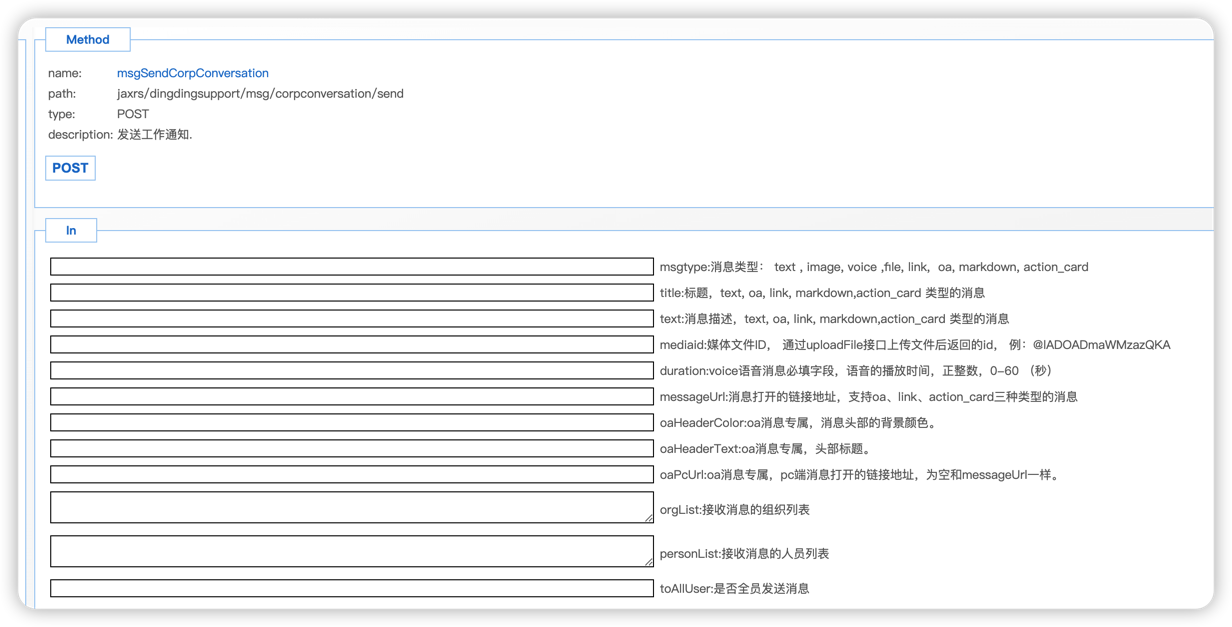Screen dimensions: 1232x627
Task: Click the title input field
Action: tap(351, 293)
